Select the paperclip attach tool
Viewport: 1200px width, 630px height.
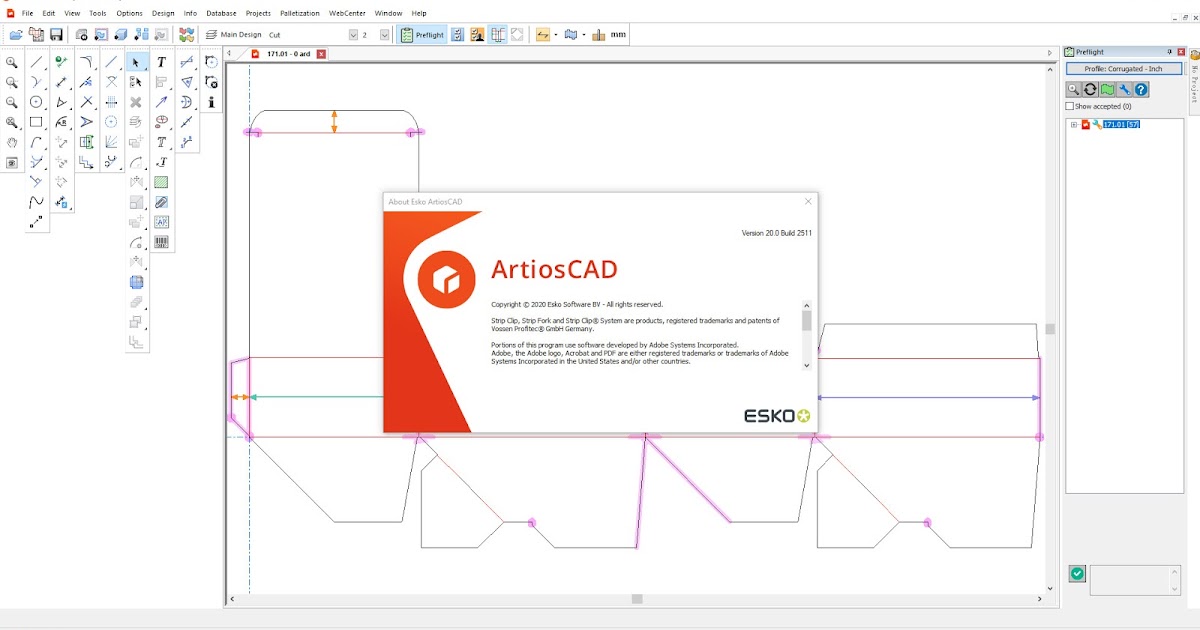161,202
